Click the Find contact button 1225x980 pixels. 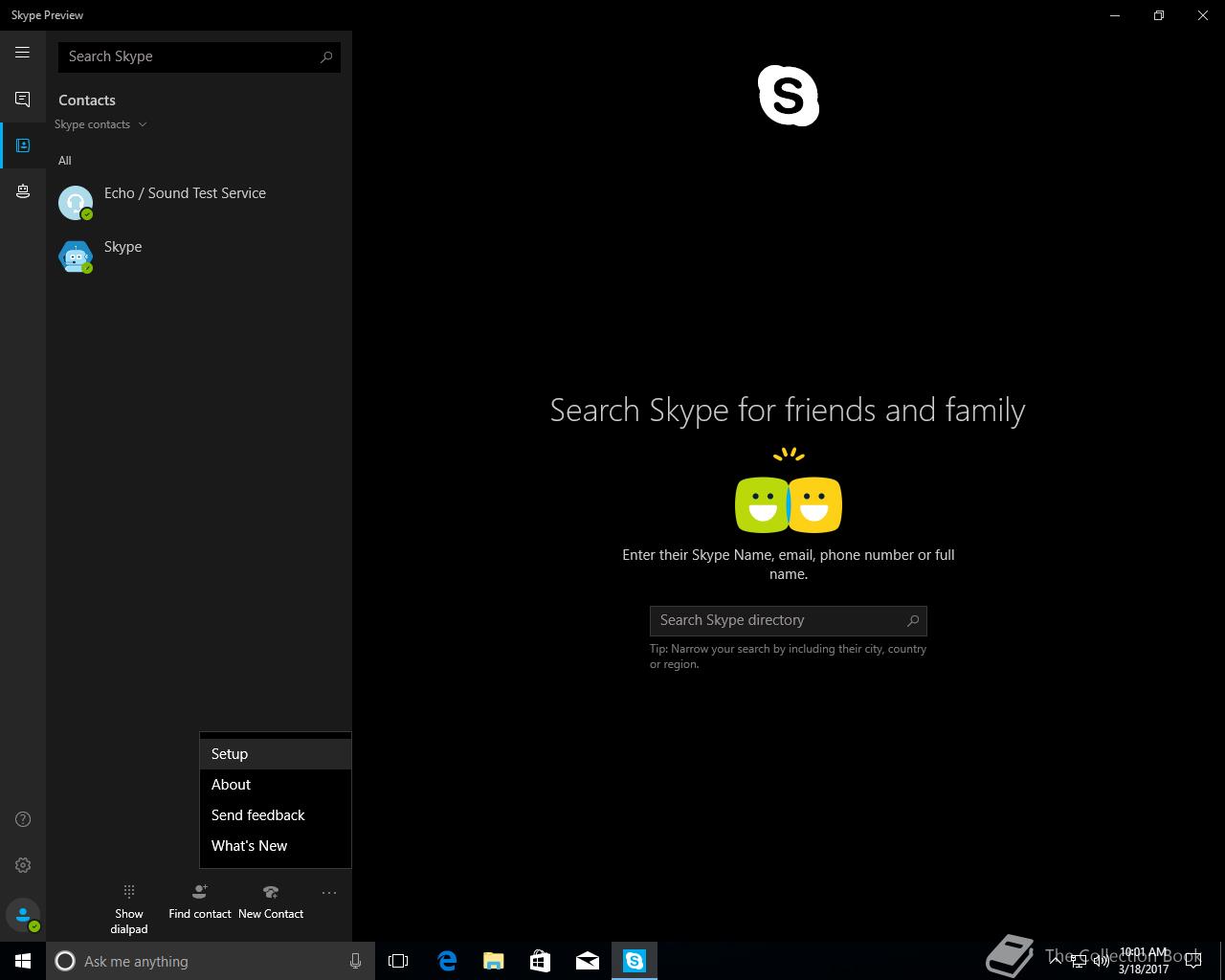[200, 902]
